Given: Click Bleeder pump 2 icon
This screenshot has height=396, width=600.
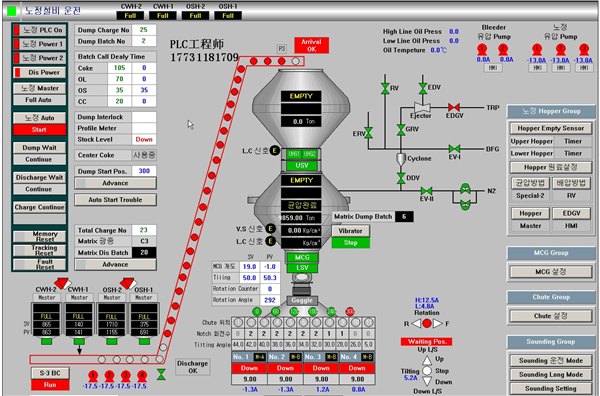Looking at the screenshot, I should (x=503, y=50).
